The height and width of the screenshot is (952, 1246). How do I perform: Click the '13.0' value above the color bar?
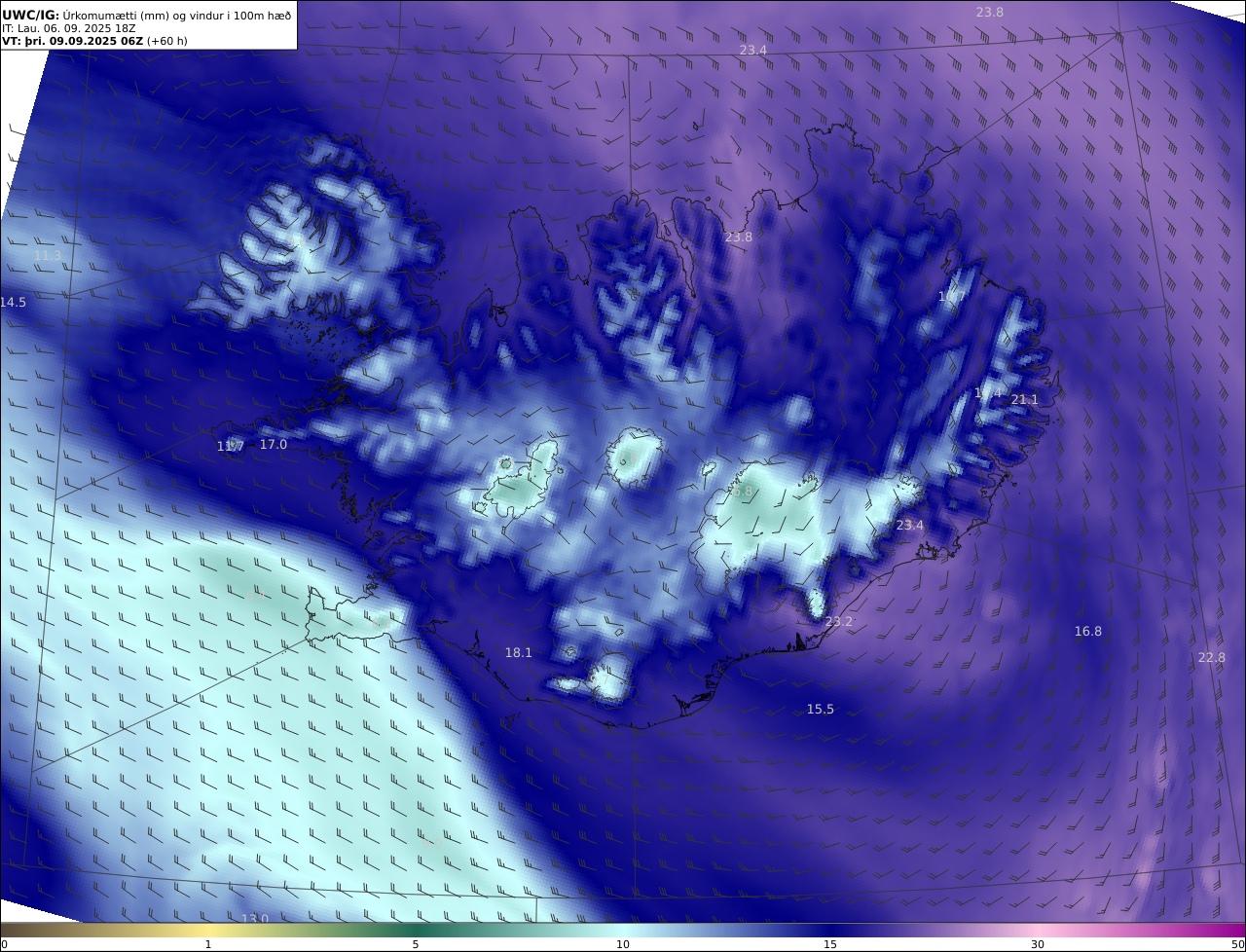click(x=255, y=919)
